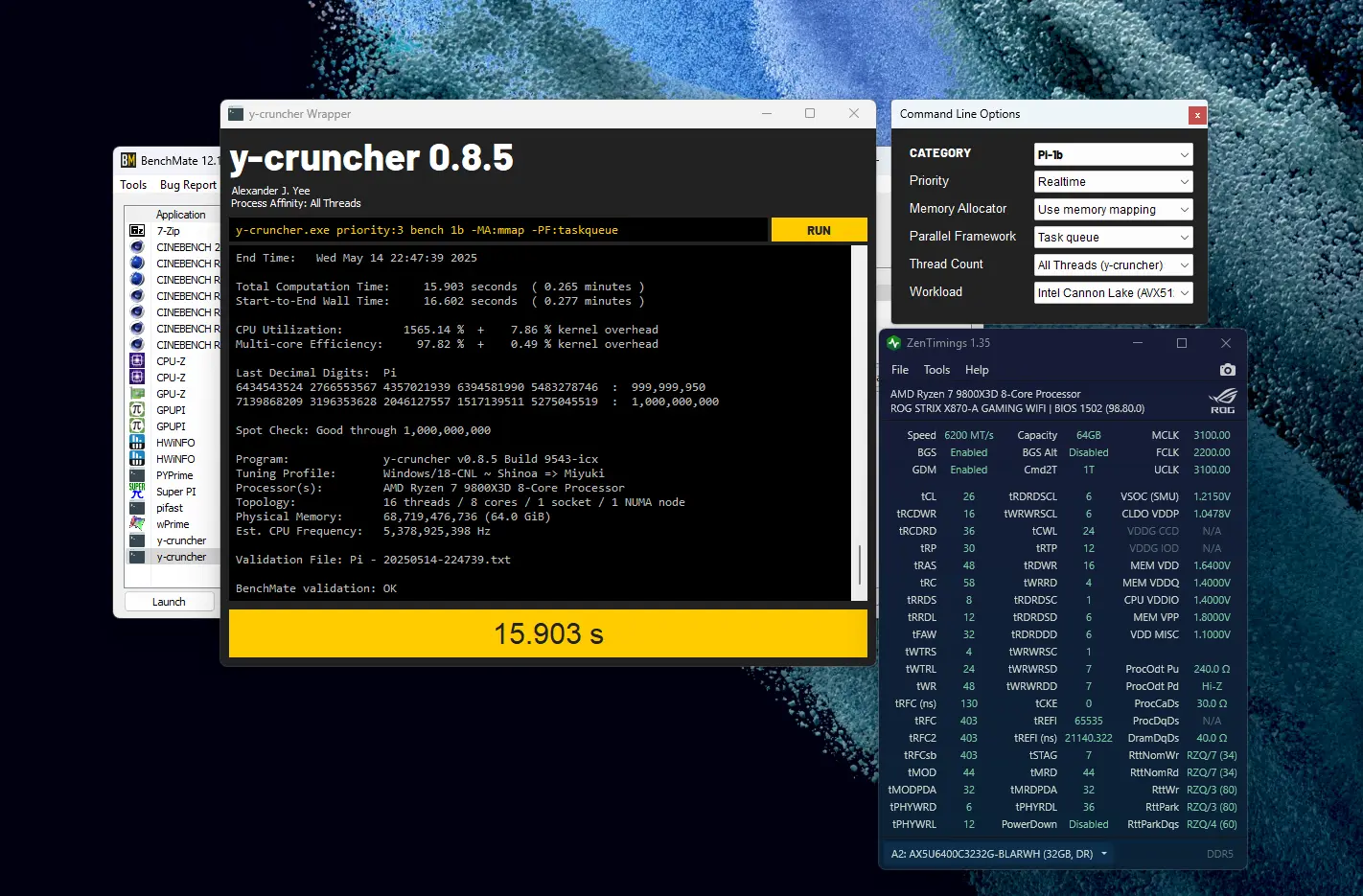
Task: Click the 7-Zip icon in BenchMate's application list
Action: 137,231
